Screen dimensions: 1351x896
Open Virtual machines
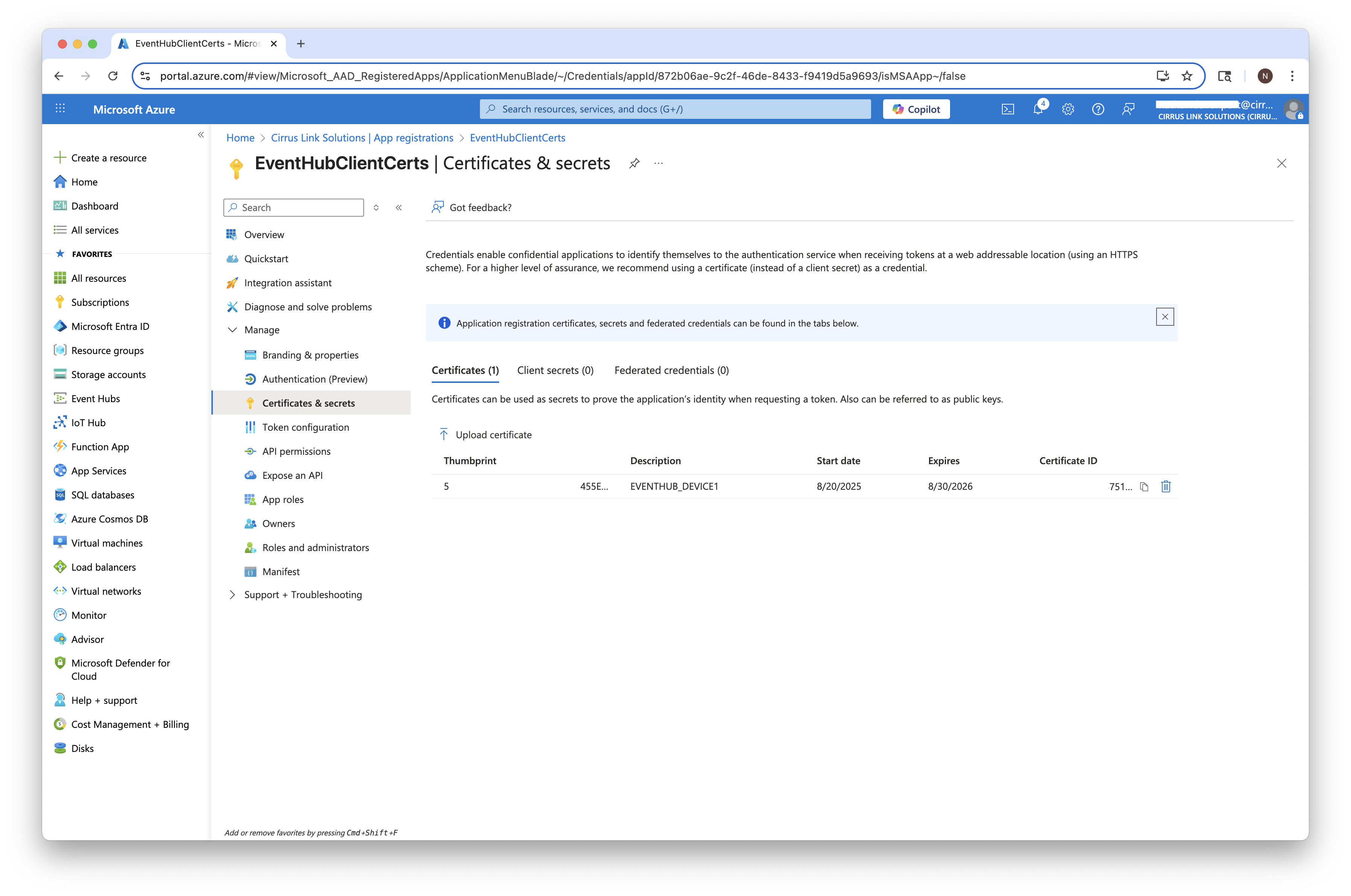pos(106,543)
